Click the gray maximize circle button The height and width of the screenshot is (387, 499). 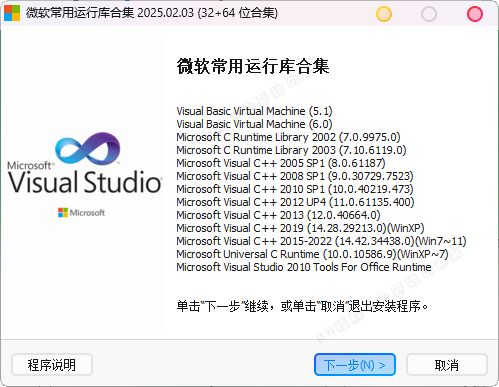pos(429,14)
